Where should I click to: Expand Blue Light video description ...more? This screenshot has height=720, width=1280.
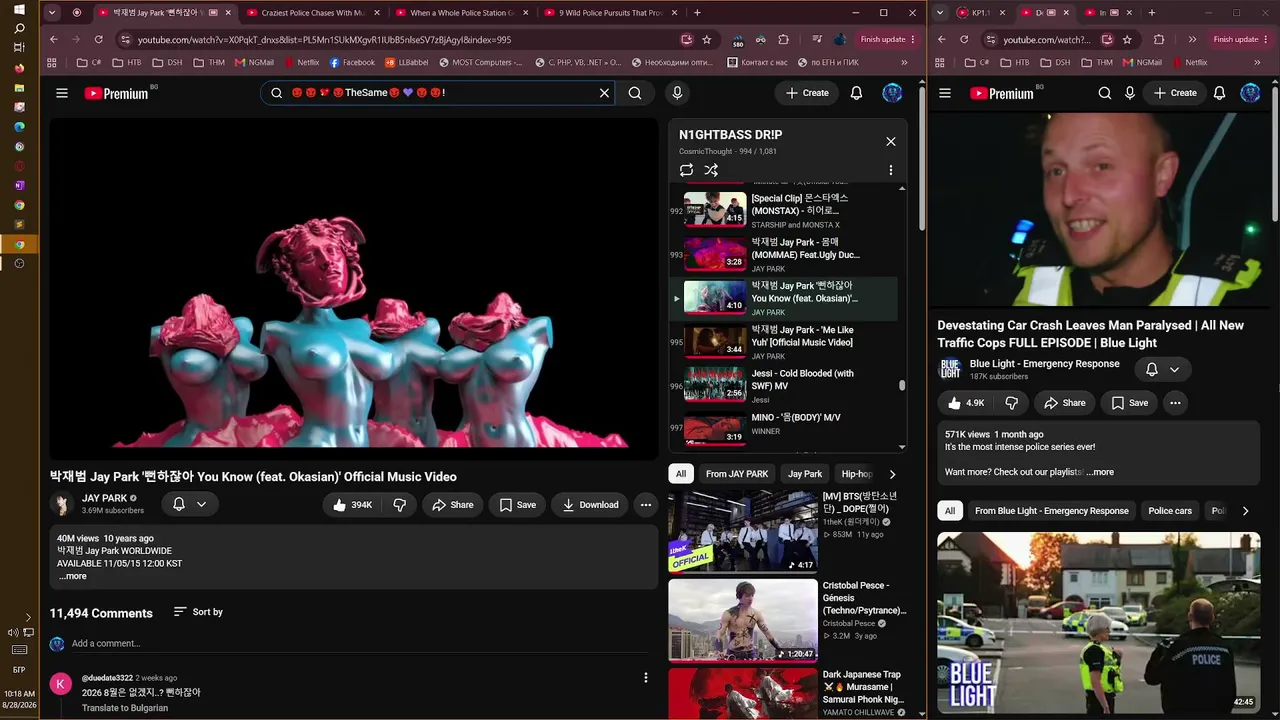pyautogui.click(x=1100, y=472)
